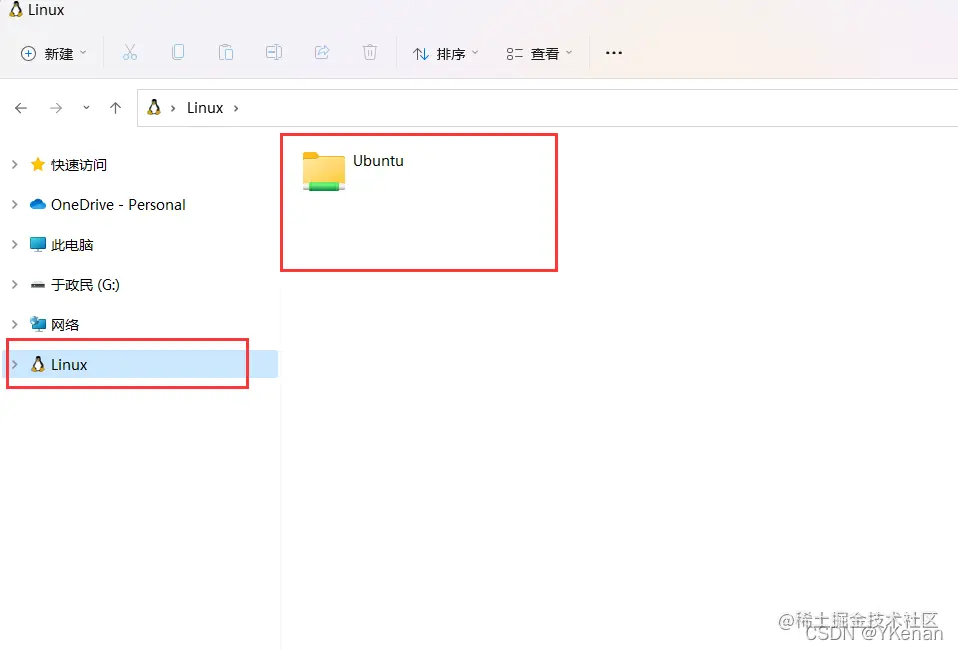Click the 此电脑 monitor icon
Viewport: 958px width, 650px height.
(x=38, y=244)
